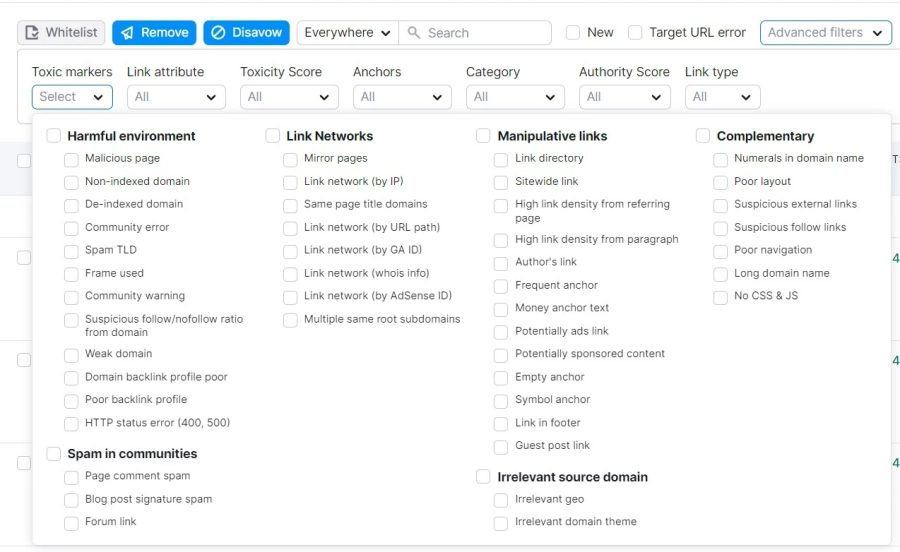The image size is (900, 552).
Task: Collapse the Advanced filters dropdown
Action: (x=825, y=33)
